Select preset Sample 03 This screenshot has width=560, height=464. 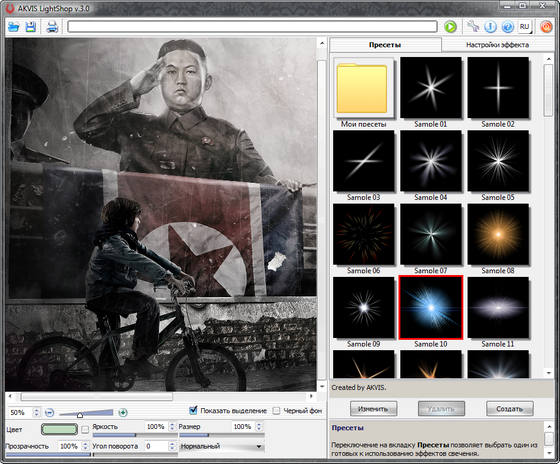tap(364, 161)
